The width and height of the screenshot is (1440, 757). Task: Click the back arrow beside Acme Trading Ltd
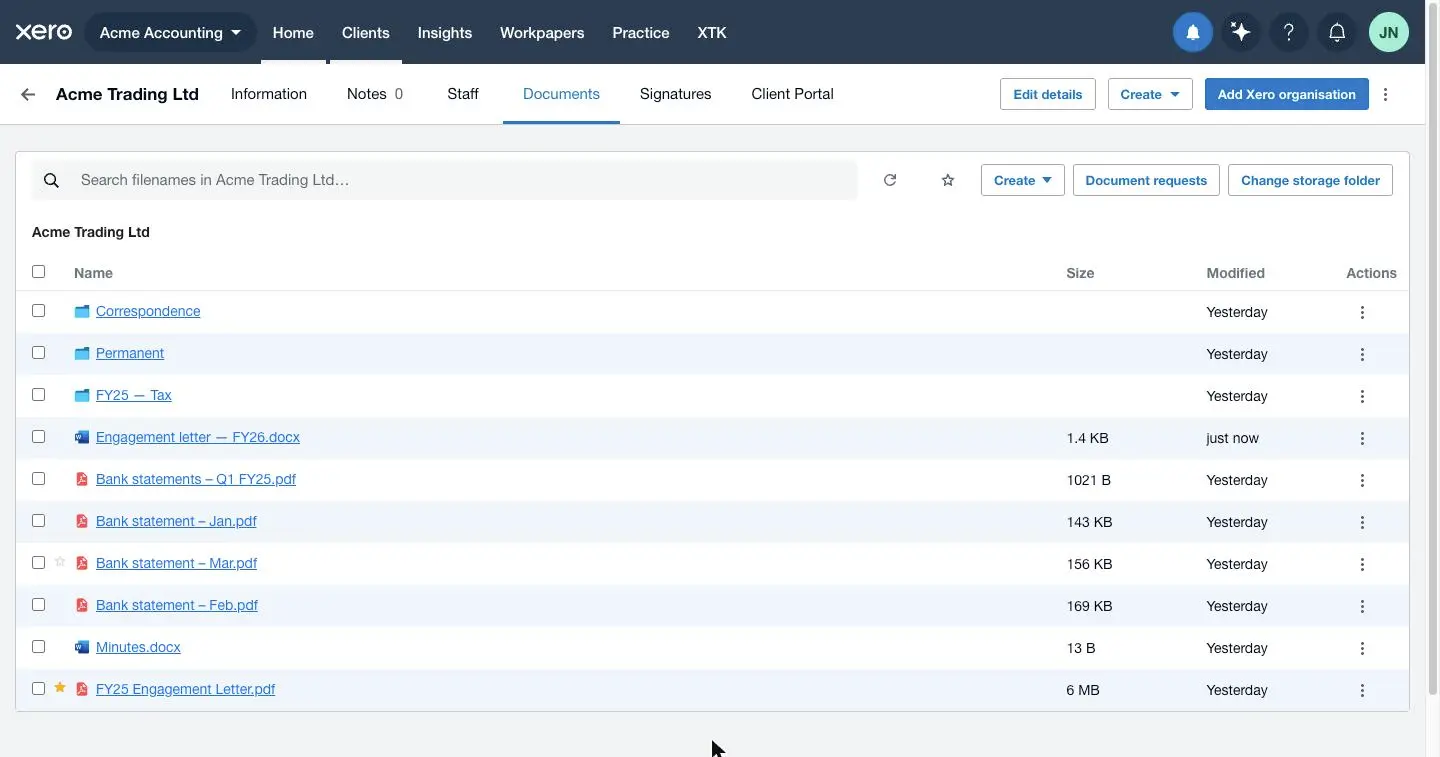[x=28, y=94]
